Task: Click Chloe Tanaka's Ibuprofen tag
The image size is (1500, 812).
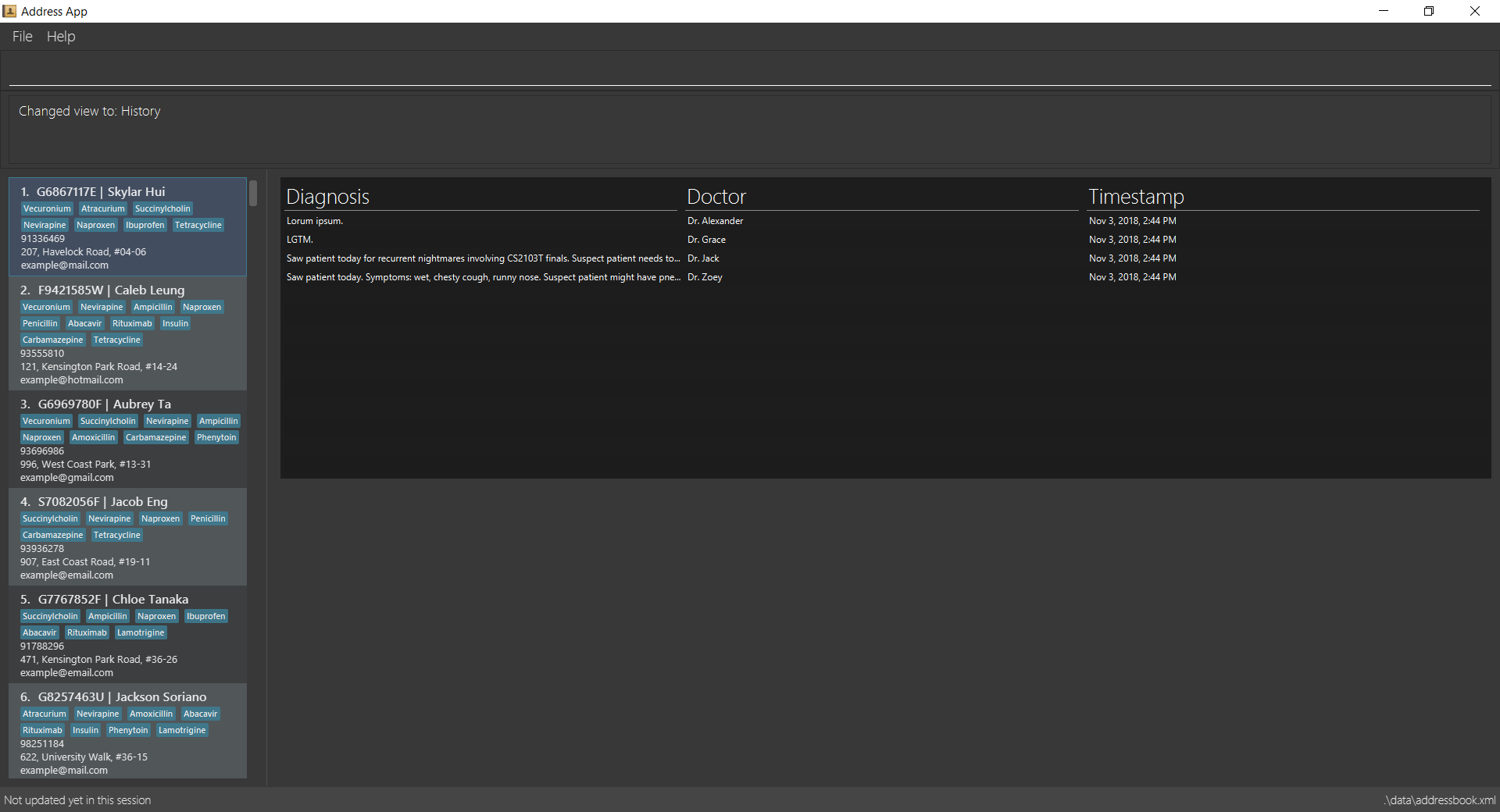Action: [x=205, y=616]
